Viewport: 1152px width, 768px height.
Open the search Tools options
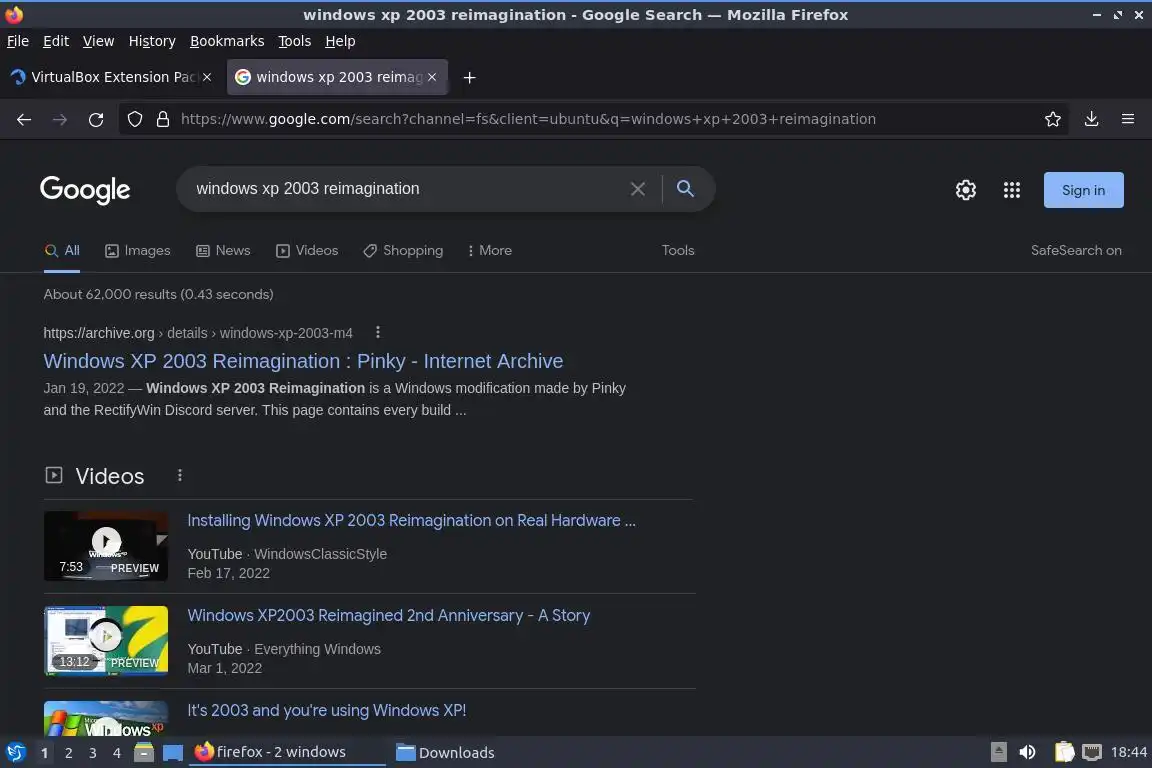click(x=677, y=251)
